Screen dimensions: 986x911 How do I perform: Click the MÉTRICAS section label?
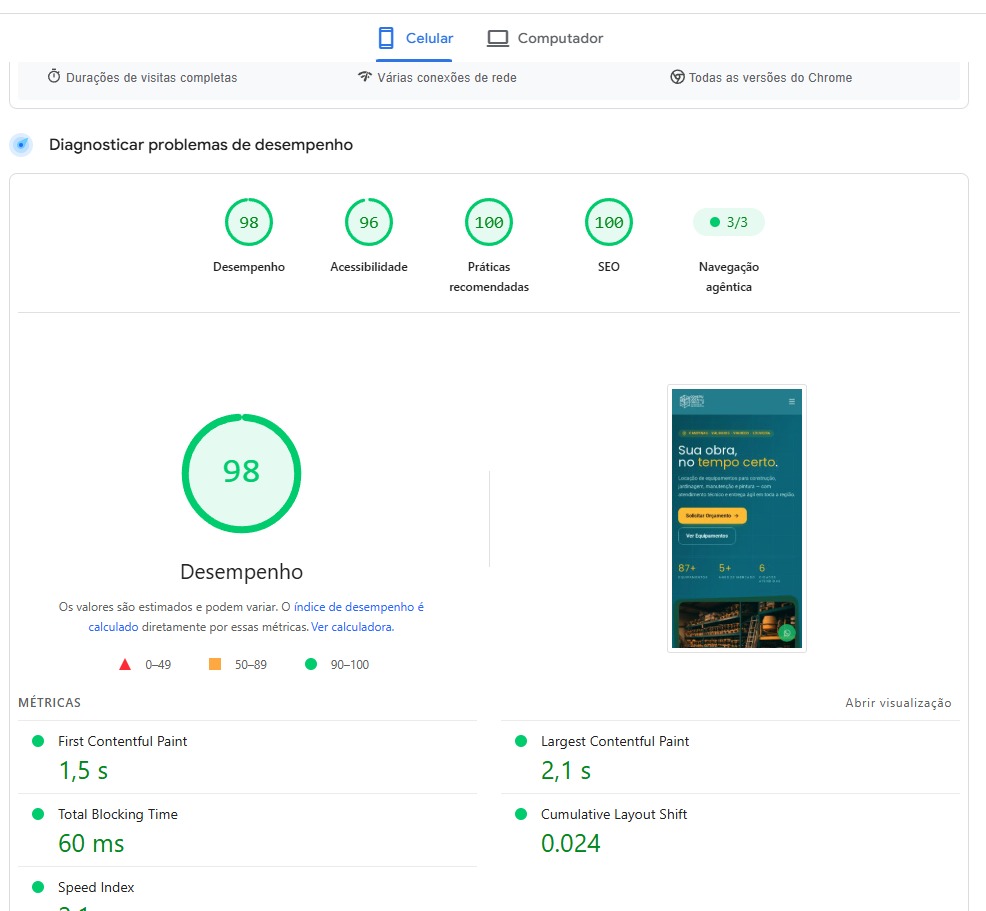pos(50,703)
